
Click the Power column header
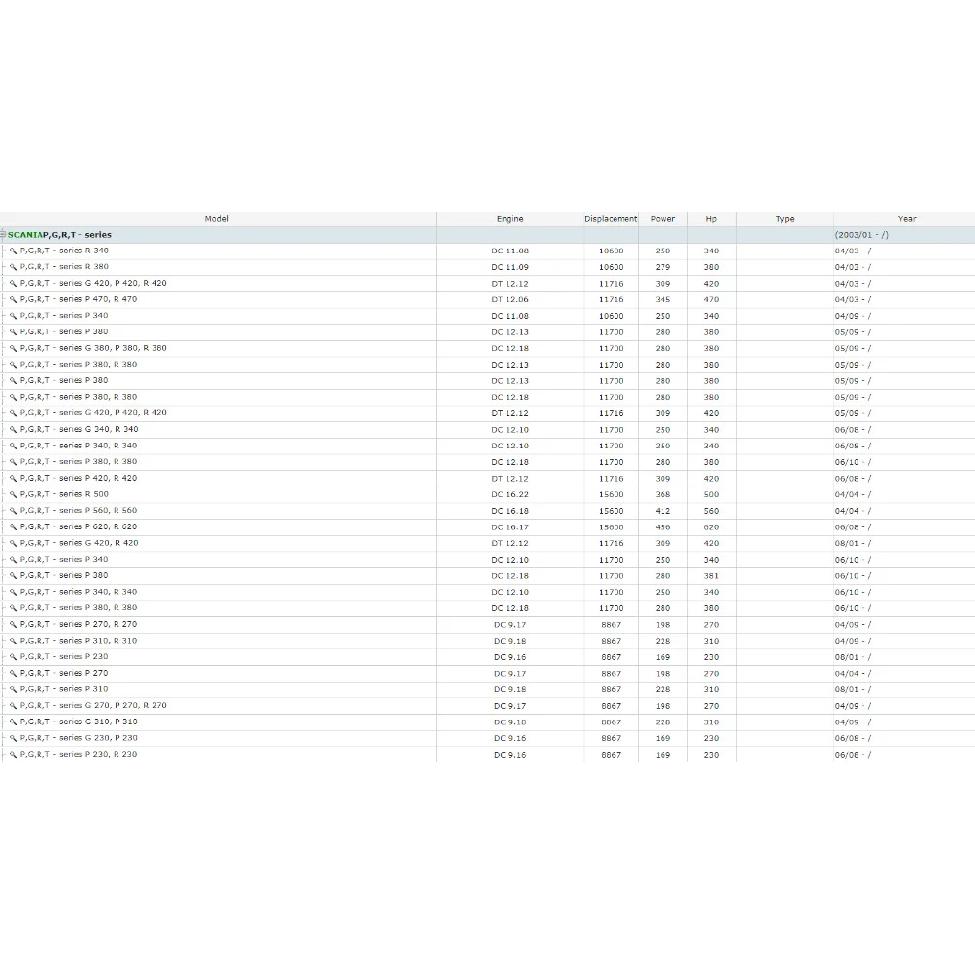tap(663, 219)
